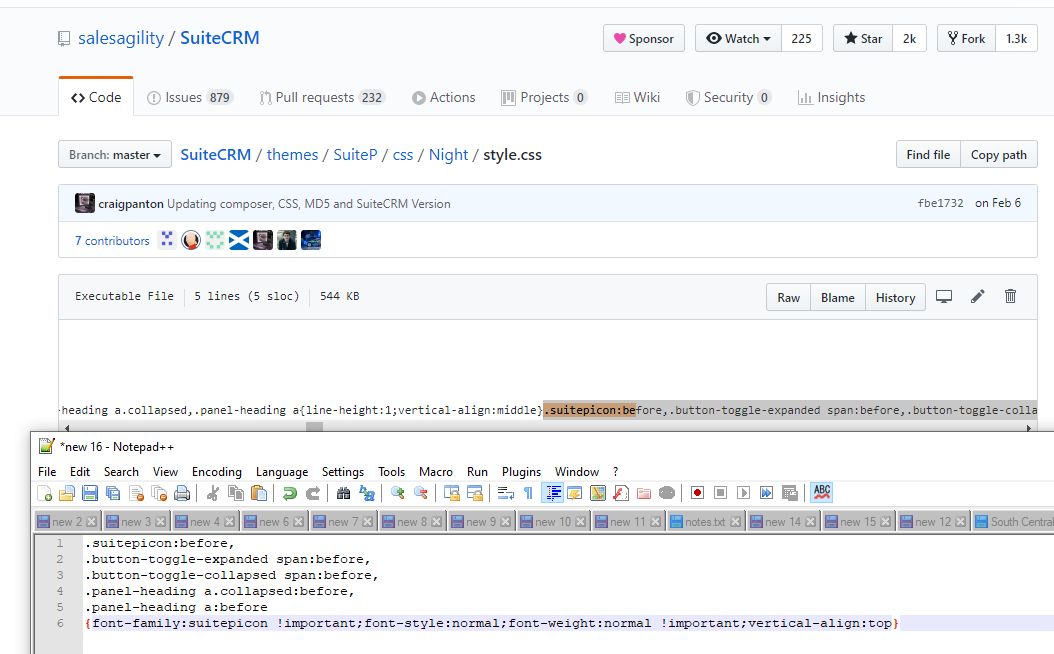
Task: Save the file with Notepad++ Save icon
Action: coord(90,493)
